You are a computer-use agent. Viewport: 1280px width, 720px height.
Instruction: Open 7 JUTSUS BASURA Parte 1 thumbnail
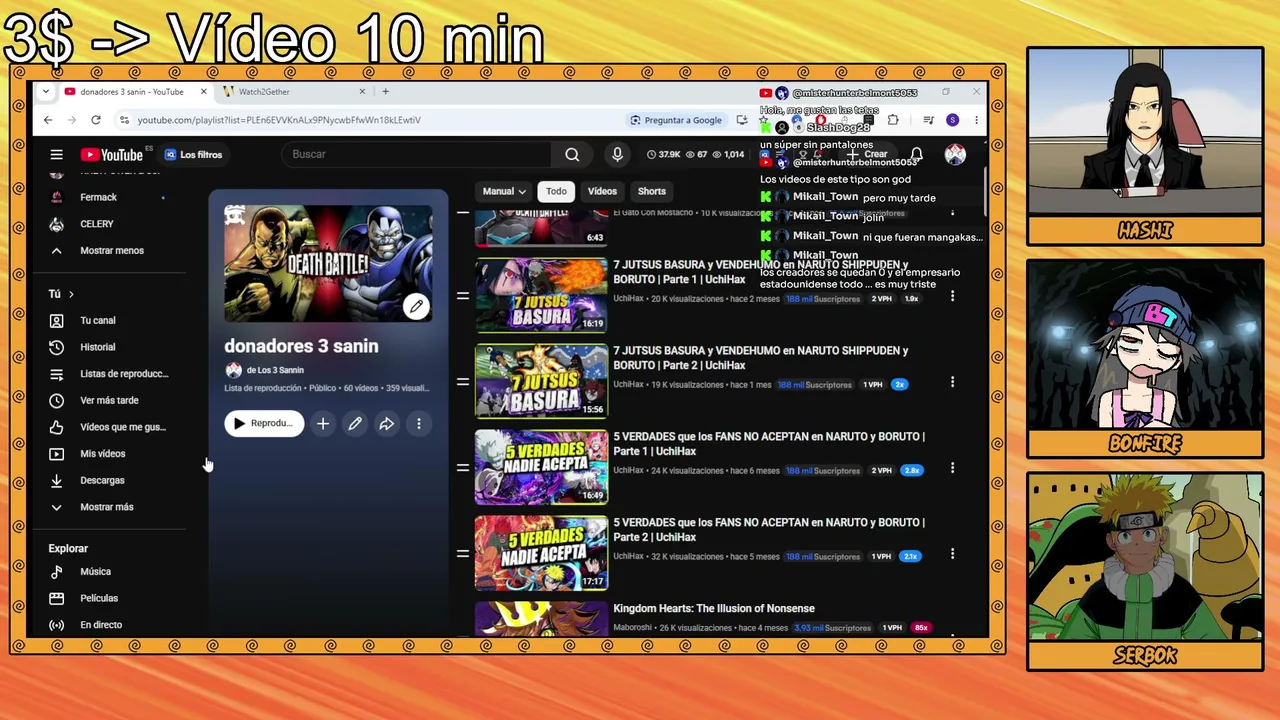[x=541, y=295]
